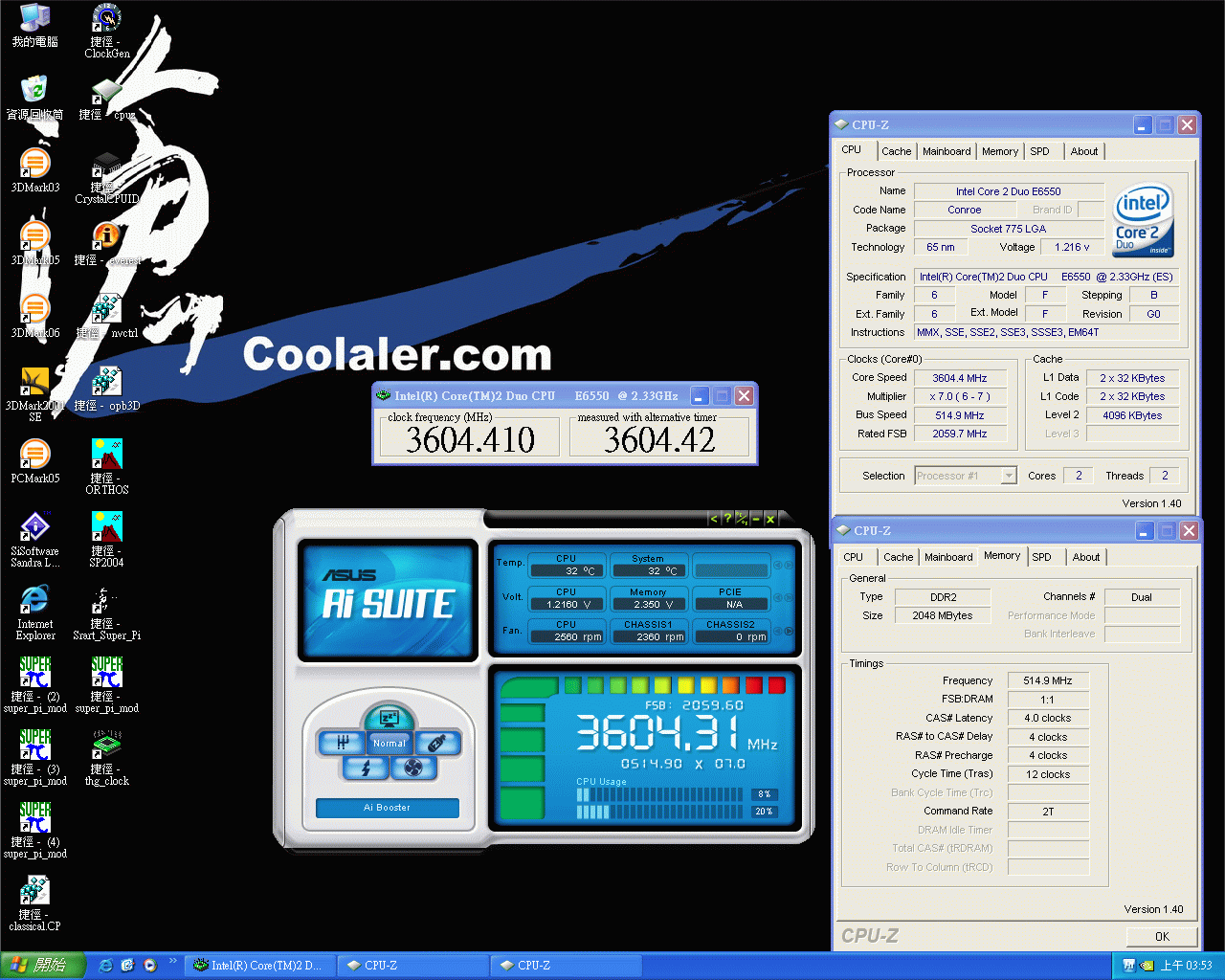The image size is (1225, 980).
Task: Launch the SP2004 shortcut
Action: coord(106,540)
